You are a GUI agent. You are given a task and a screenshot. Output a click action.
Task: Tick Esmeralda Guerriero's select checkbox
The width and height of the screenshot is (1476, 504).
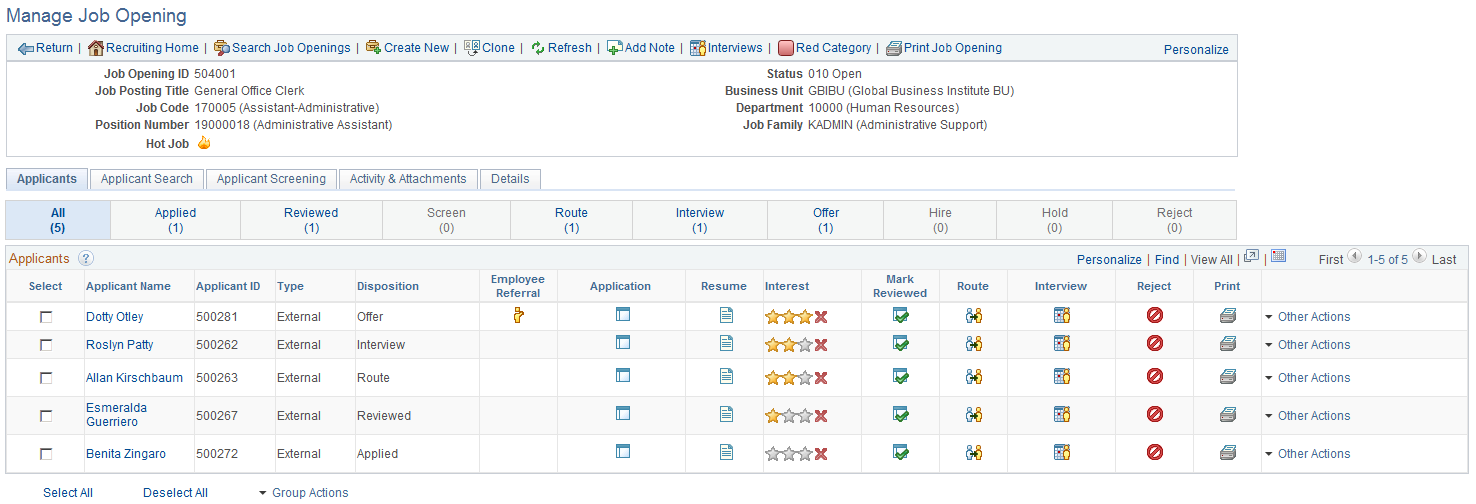coord(45,416)
